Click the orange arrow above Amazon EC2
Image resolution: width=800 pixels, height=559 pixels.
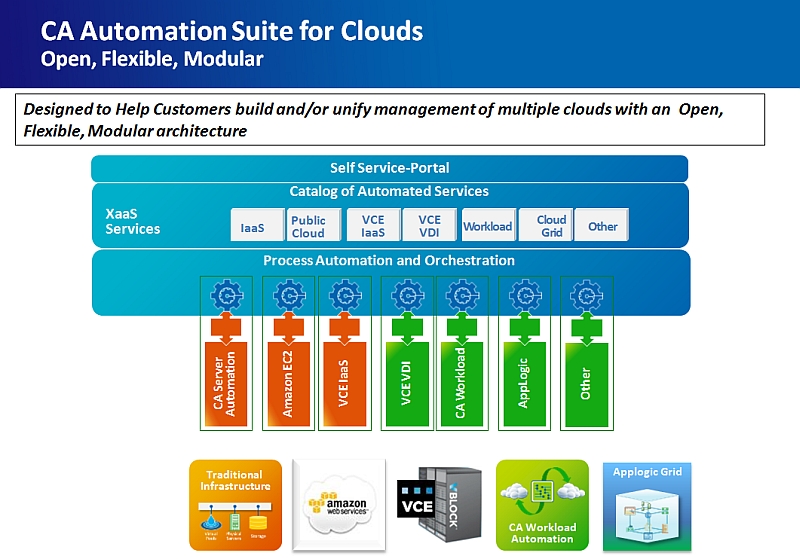[x=289, y=327]
